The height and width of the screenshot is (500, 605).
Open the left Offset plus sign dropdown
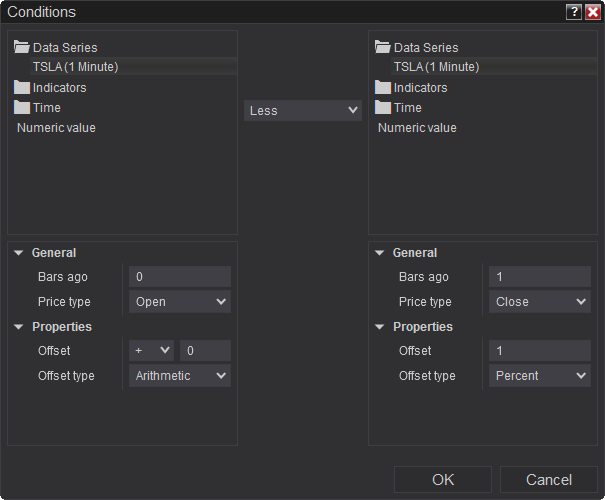pyautogui.click(x=152, y=351)
